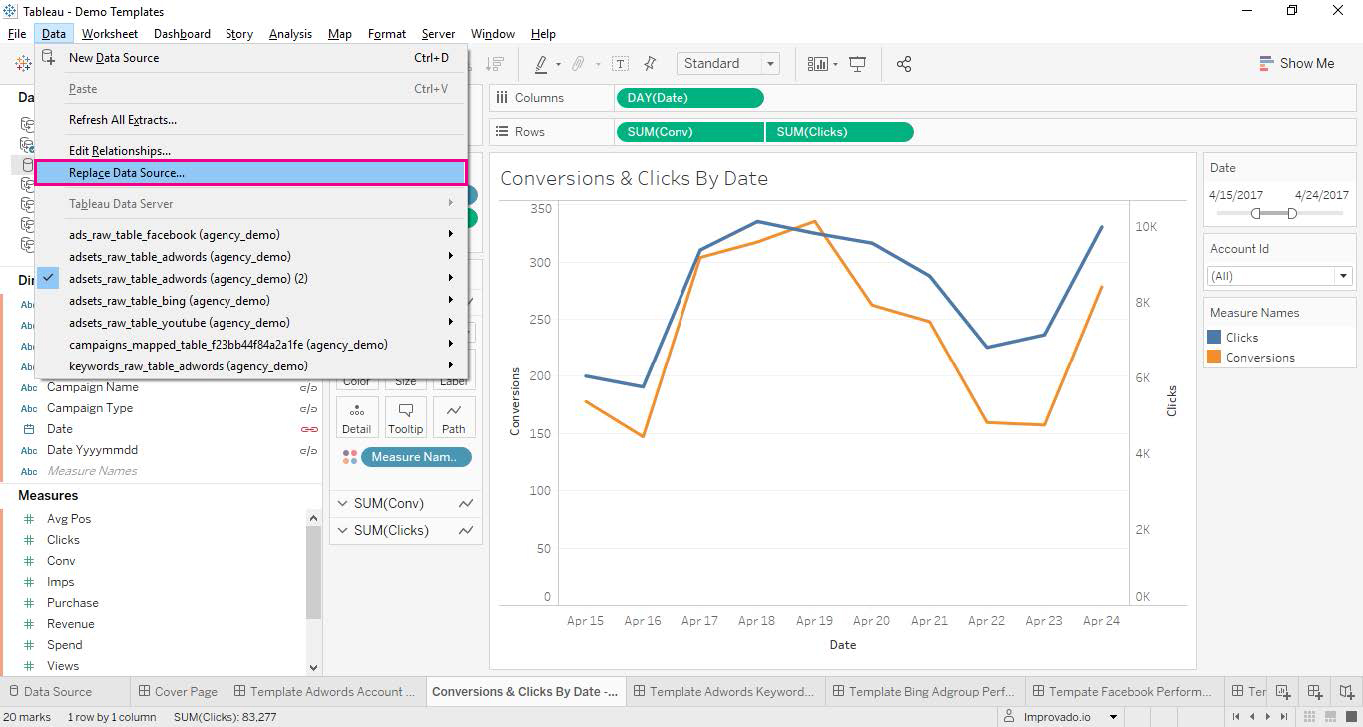Image resolution: width=1363 pixels, height=727 pixels.
Task: Click link icon beside Campaign Name
Action: pos(309,388)
